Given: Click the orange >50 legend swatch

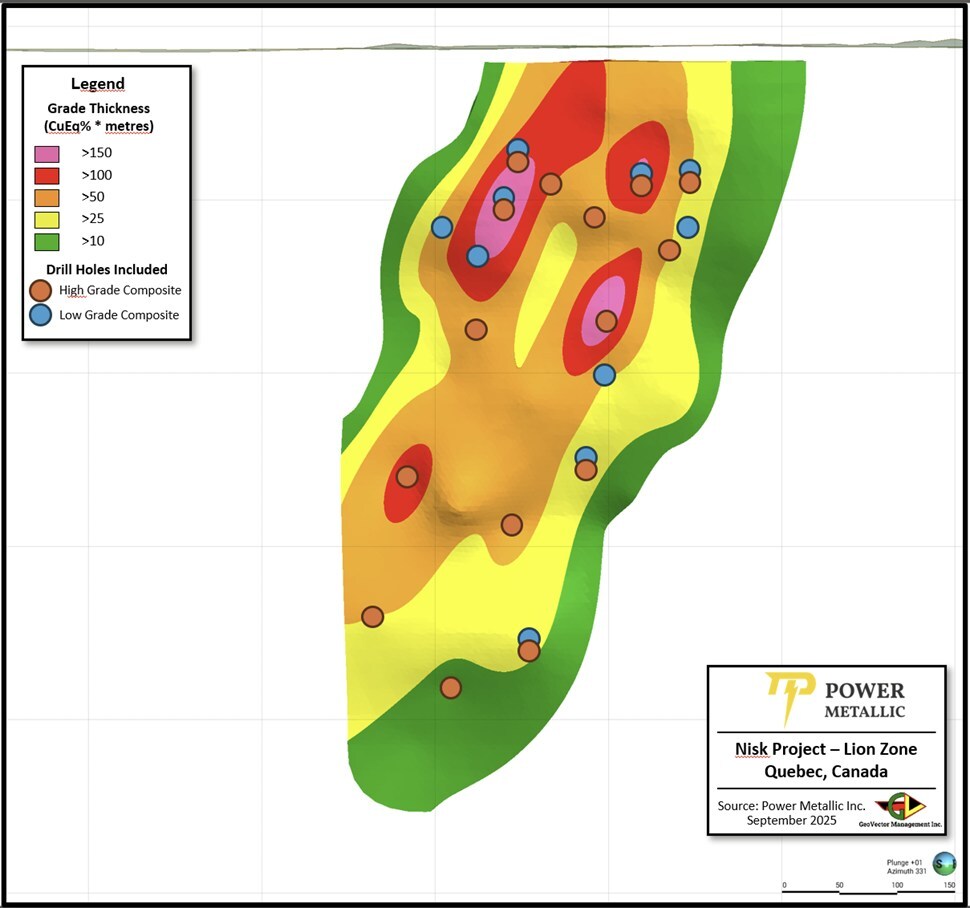Looking at the screenshot, I should pyautogui.click(x=47, y=197).
